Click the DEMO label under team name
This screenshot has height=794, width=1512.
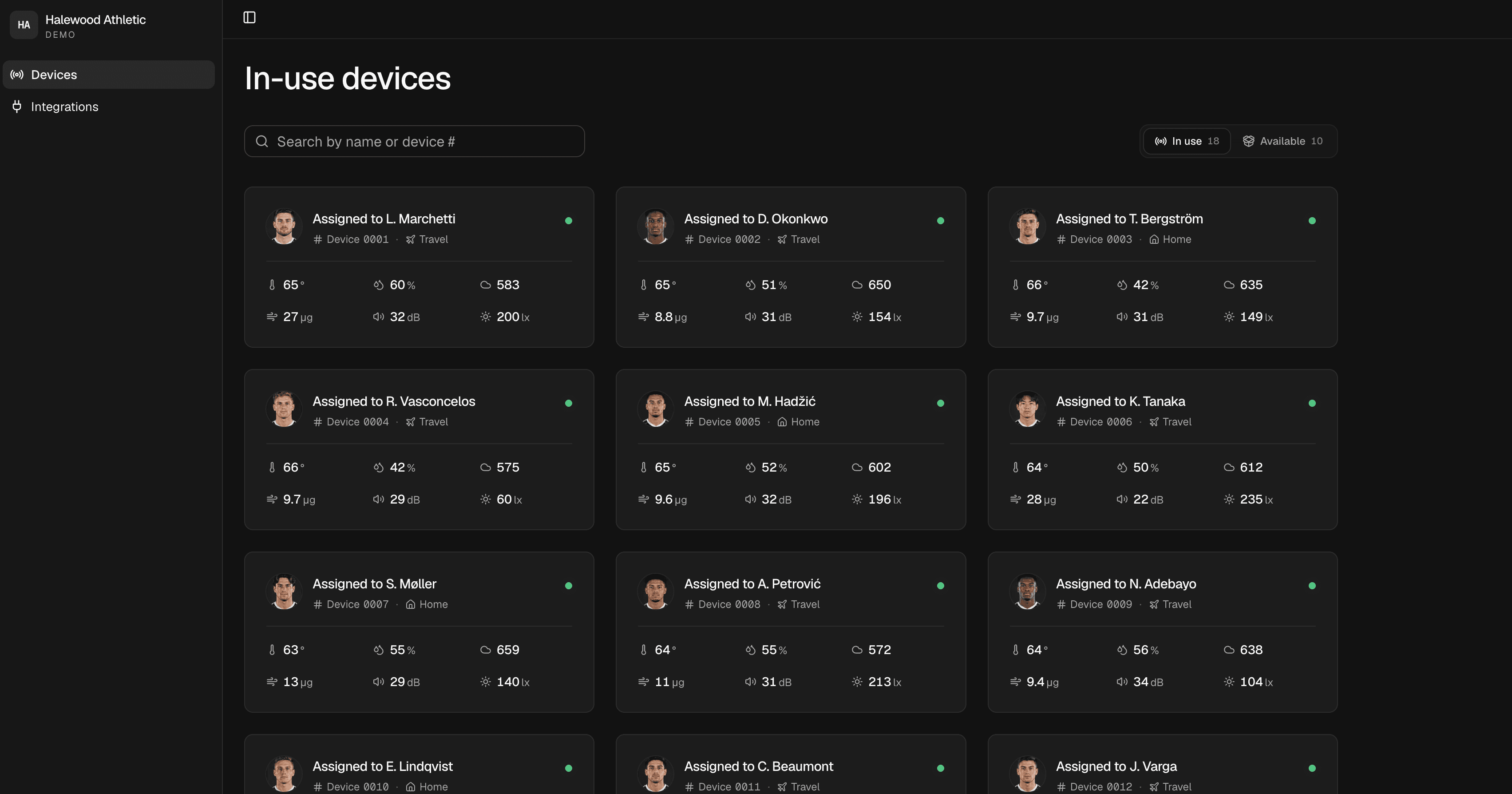tap(60, 35)
